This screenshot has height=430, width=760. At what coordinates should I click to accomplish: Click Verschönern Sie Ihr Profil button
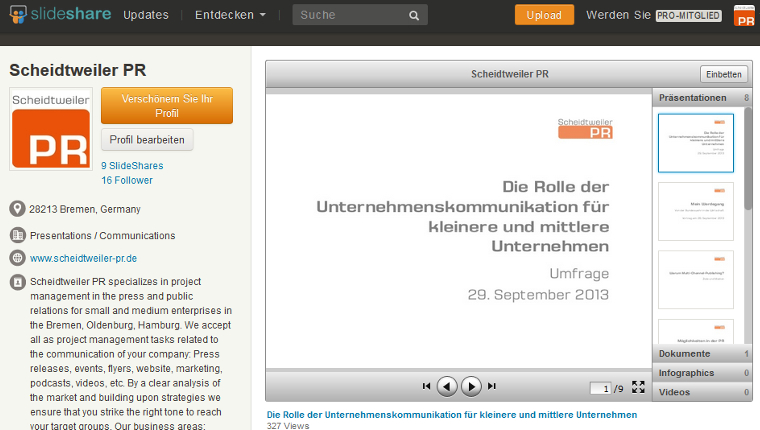pos(167,106)
